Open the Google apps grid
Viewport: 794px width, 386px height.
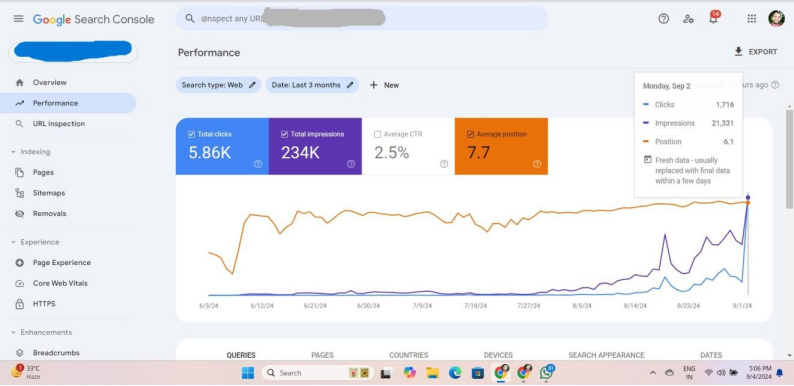coord(751,19)
